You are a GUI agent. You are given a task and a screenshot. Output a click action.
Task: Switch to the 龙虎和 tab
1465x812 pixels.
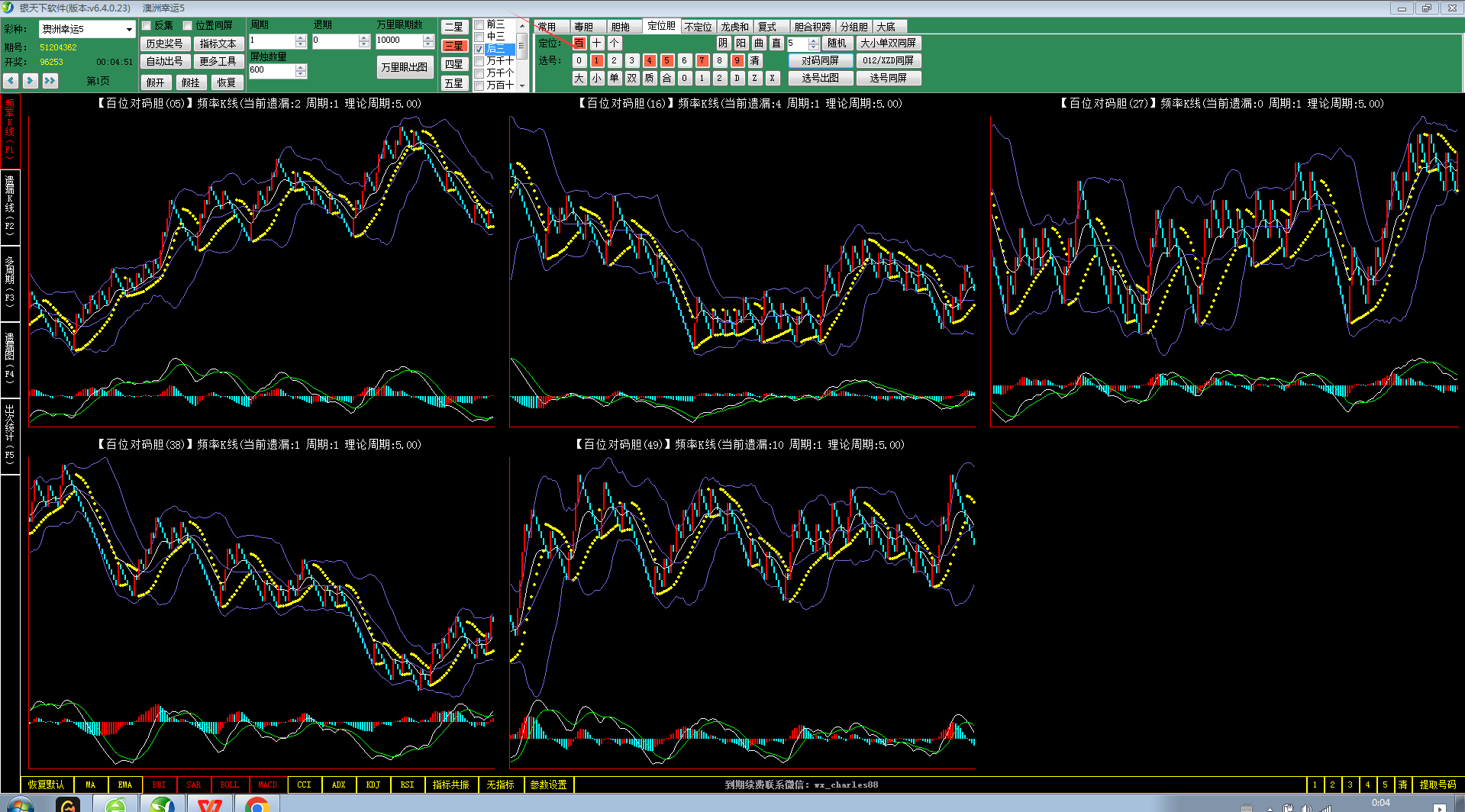(735, 27)
